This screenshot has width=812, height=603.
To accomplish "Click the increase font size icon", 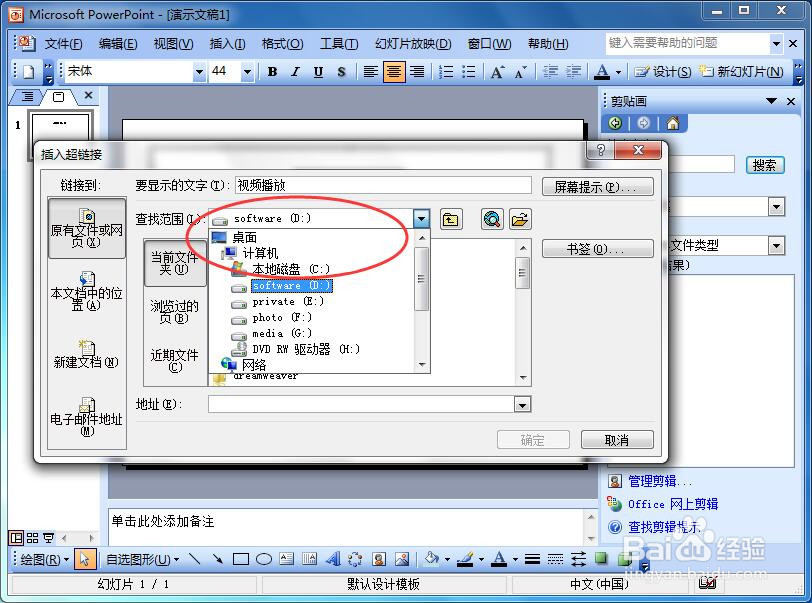I will point(497,72).
